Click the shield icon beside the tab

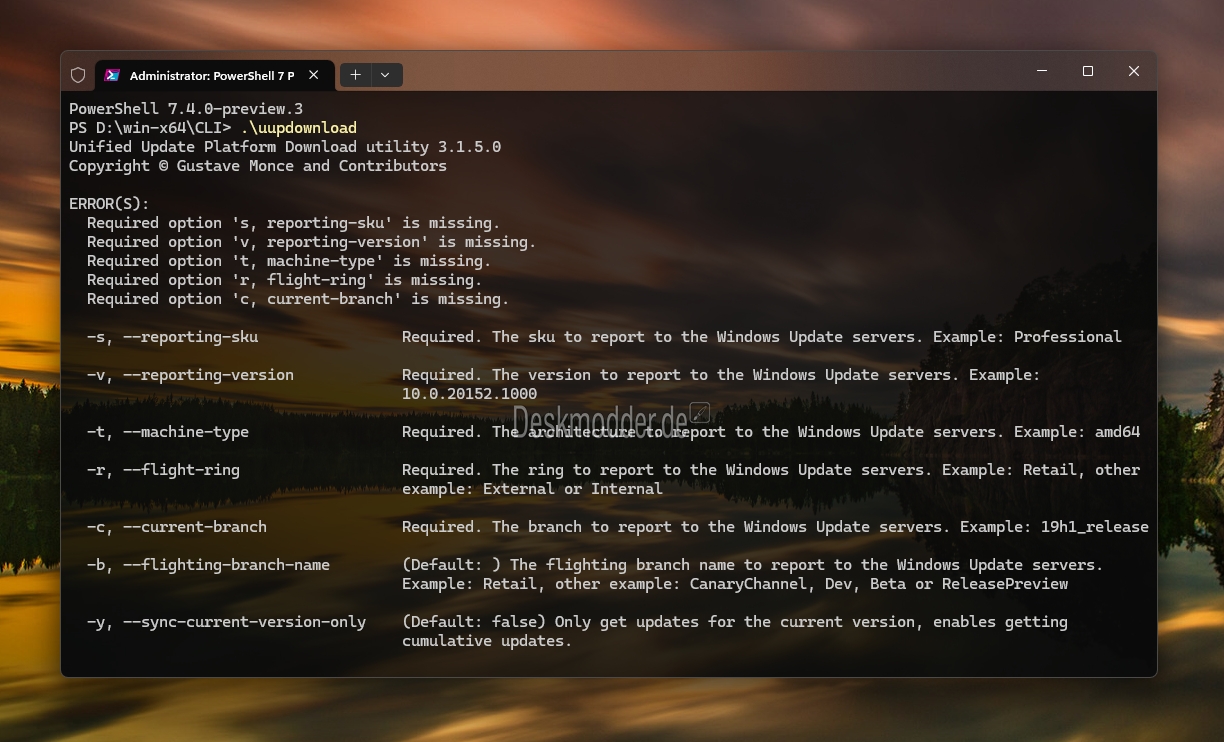78,75
